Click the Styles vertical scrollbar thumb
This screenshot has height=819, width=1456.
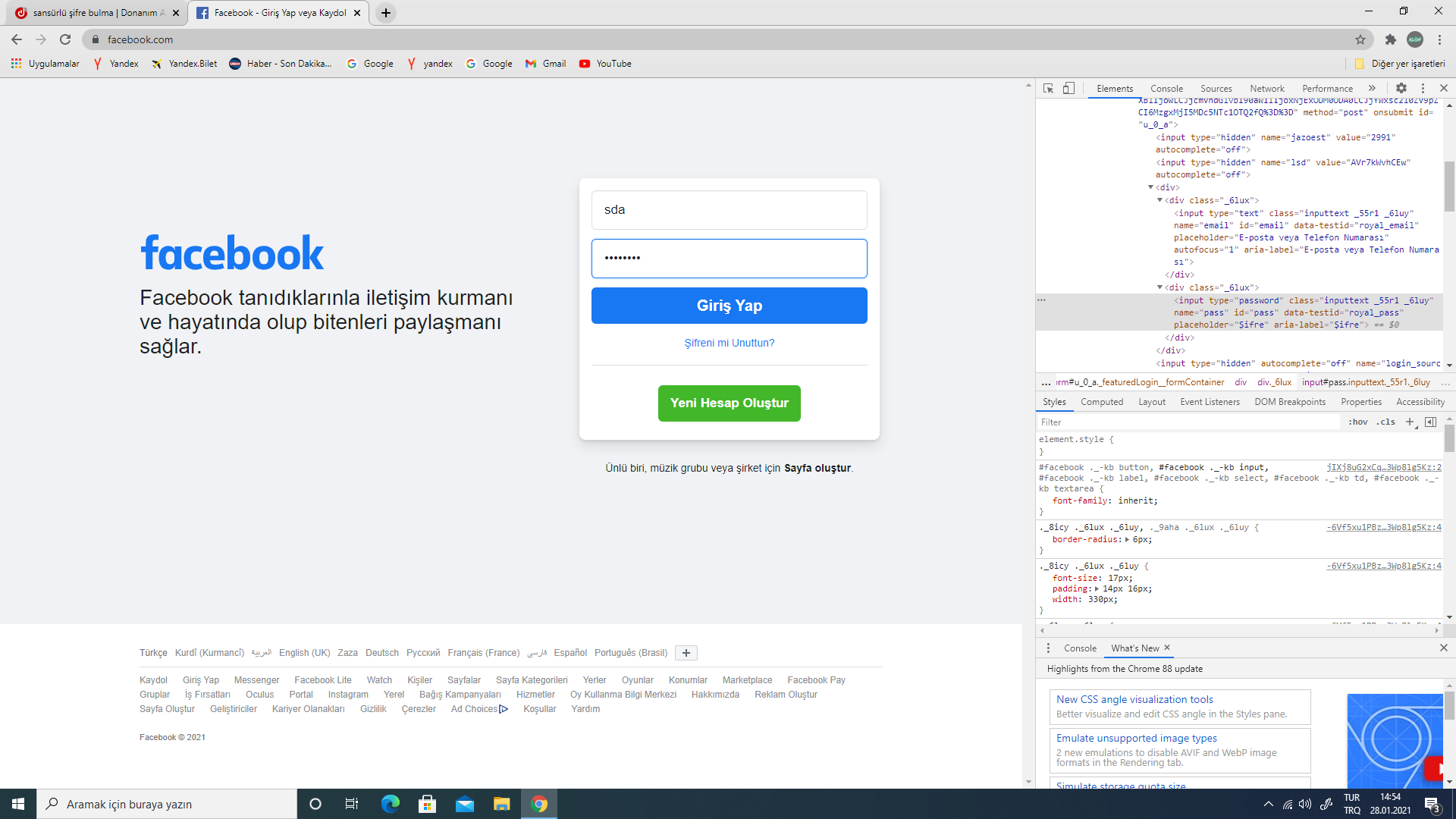[1449, 438]
